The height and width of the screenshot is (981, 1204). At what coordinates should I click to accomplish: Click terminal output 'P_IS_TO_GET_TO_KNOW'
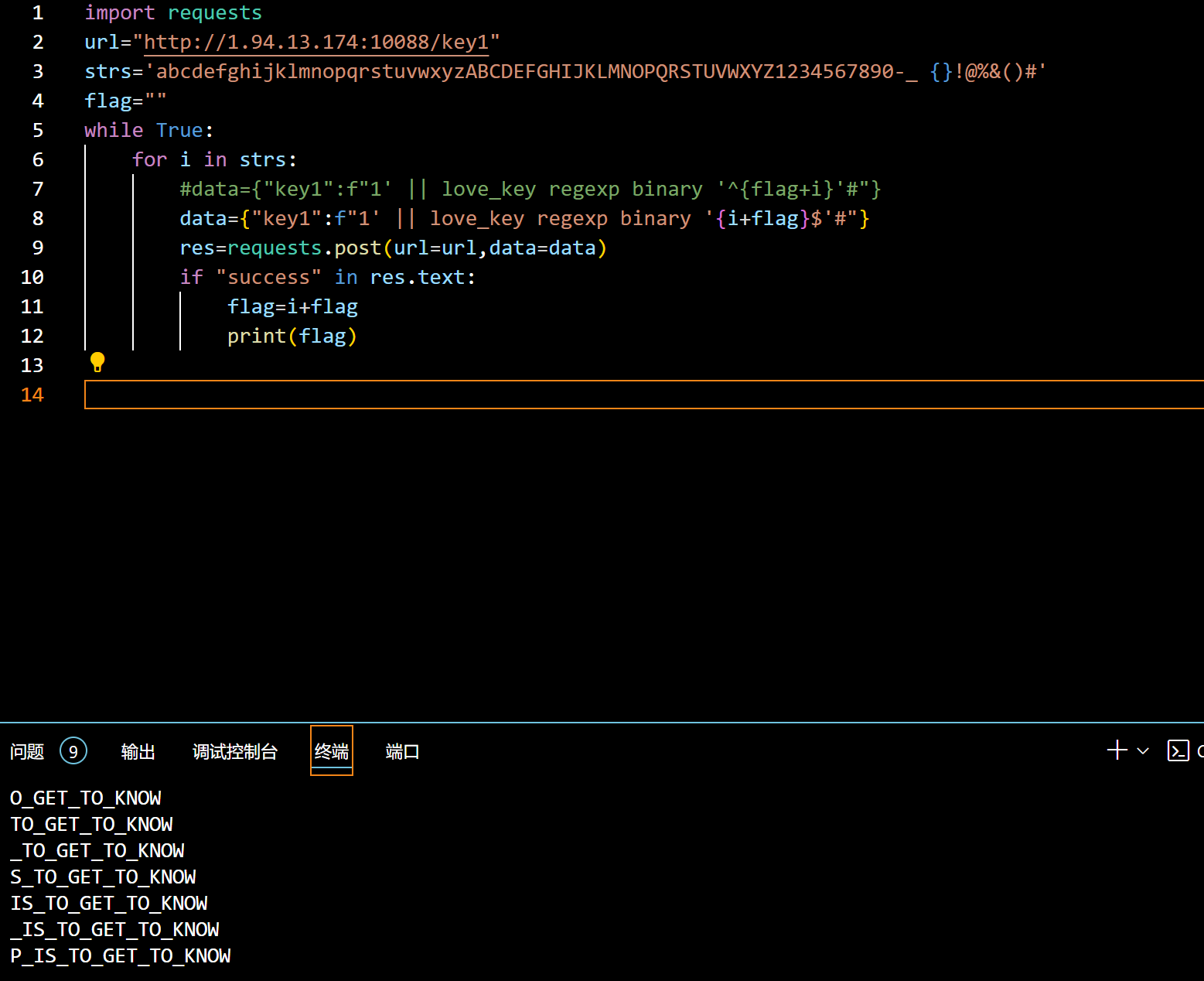121,955
